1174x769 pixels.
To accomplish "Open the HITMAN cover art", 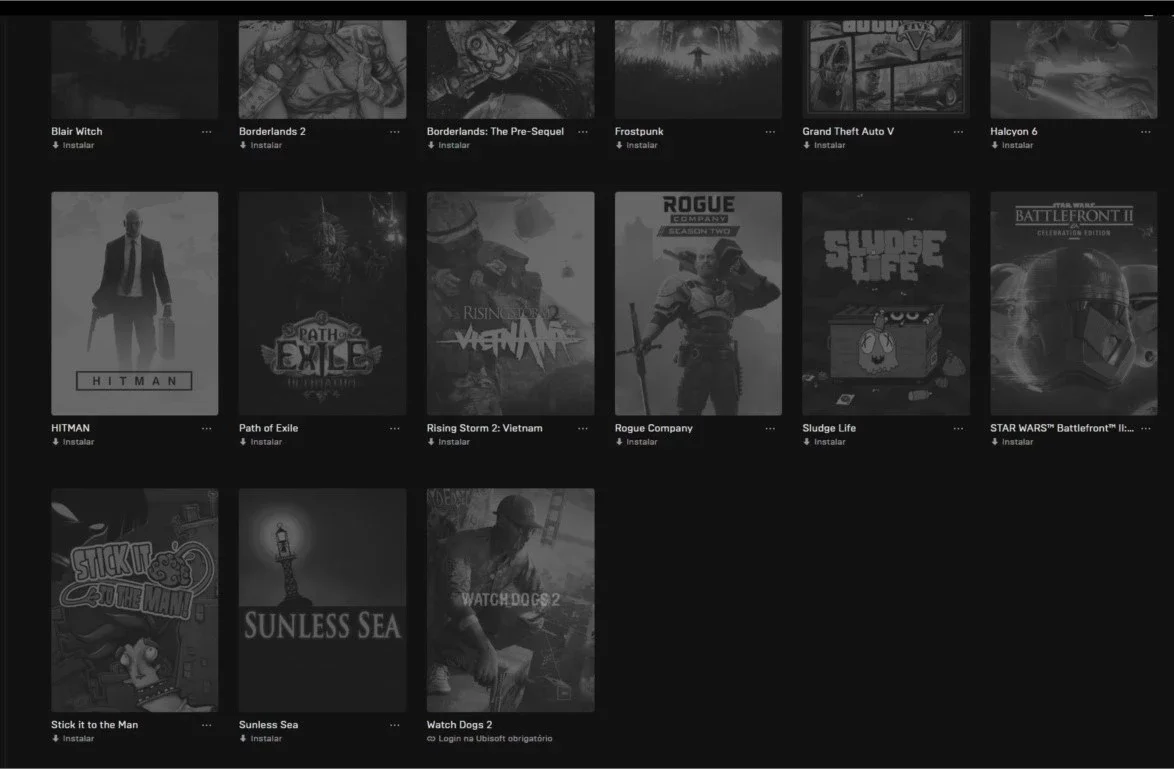I will point(135,303).
